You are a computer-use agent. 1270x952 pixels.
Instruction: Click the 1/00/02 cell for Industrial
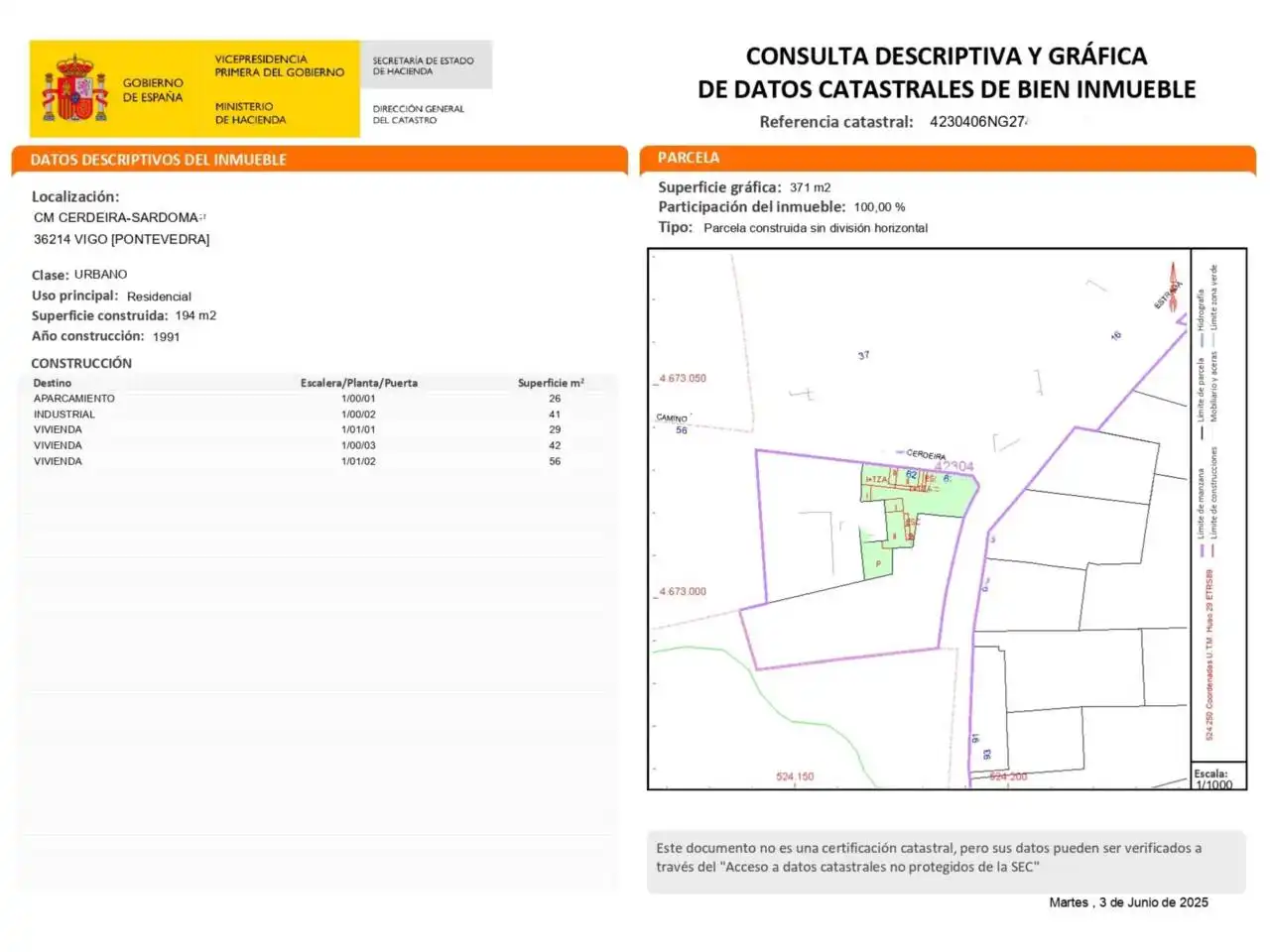358,415
